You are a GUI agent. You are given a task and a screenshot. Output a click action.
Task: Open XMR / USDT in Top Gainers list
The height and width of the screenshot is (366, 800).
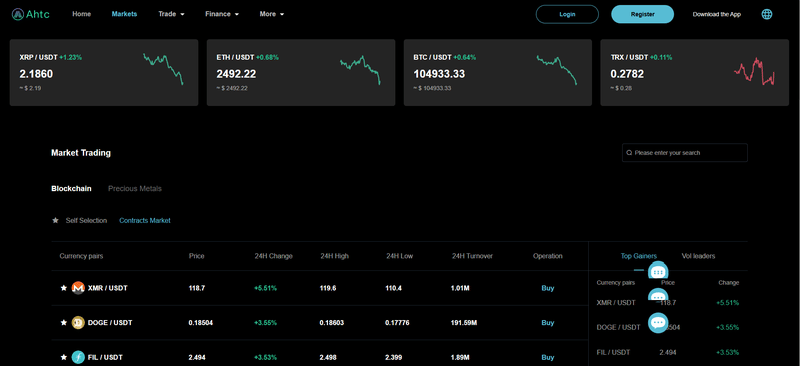(x=616, y=303)
